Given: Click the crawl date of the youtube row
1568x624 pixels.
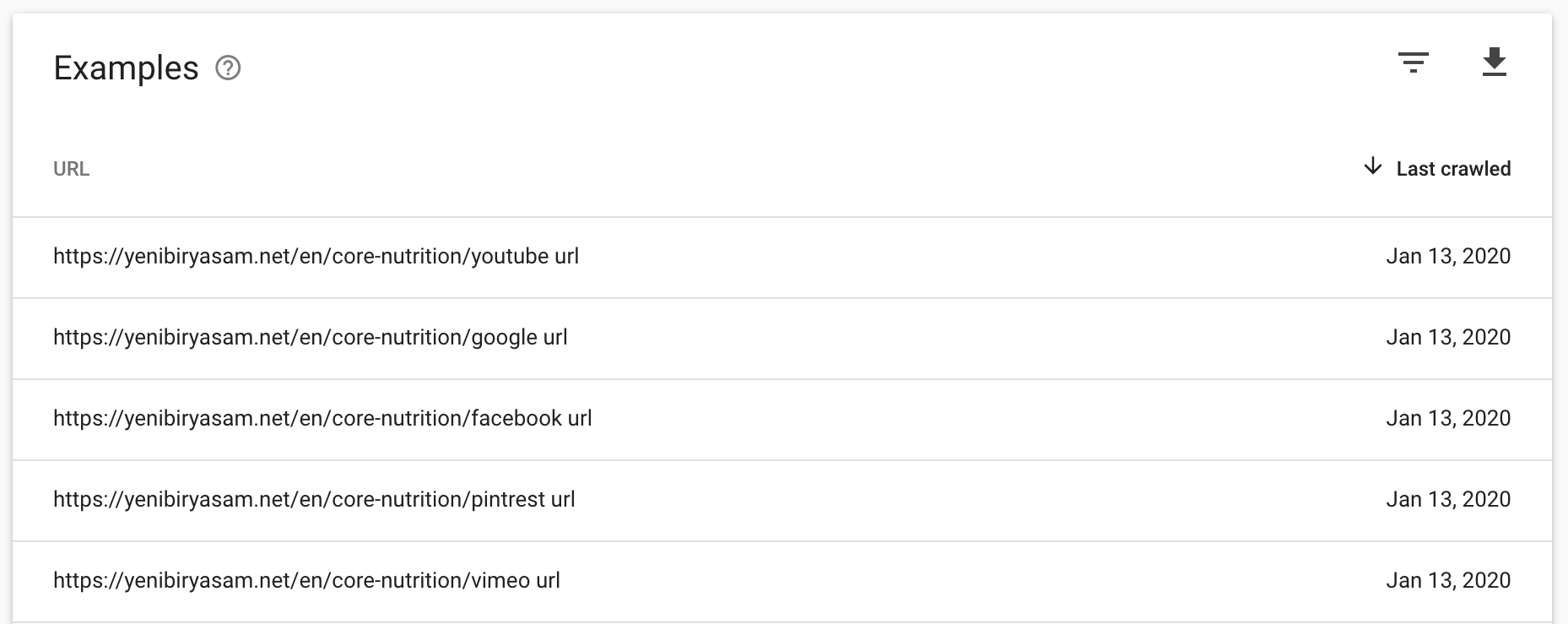Looking at the screenshot, I should (1448, 257).
